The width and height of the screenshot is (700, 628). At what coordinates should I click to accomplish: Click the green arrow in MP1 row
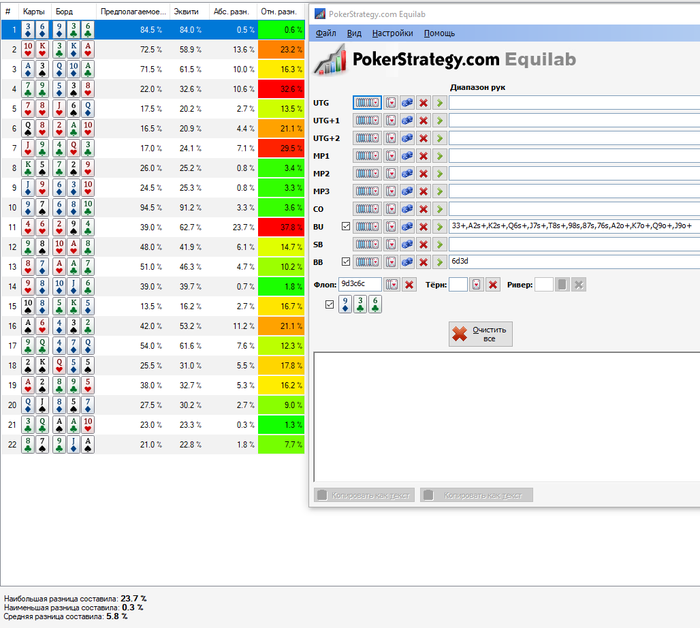tap(439, 156)
